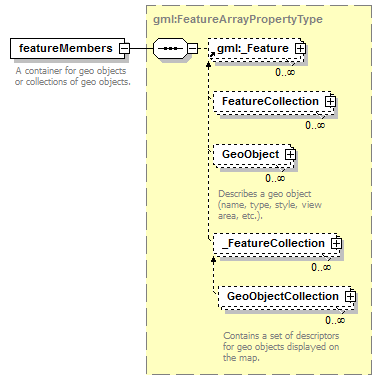Collapse the sequence compositor minus box

coord(192,48)
